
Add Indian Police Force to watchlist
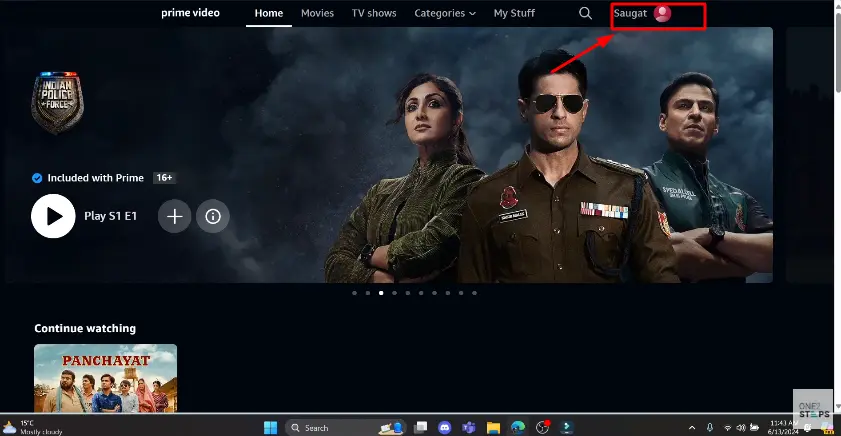coord(174,216)
